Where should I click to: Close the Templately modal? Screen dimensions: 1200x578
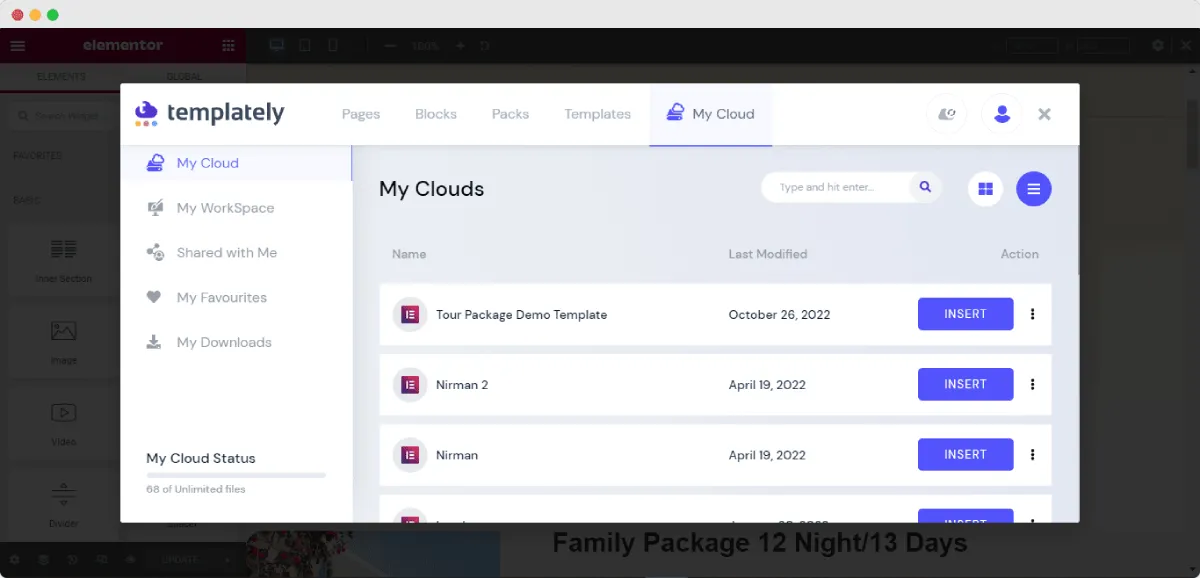tap(1044, 114)
